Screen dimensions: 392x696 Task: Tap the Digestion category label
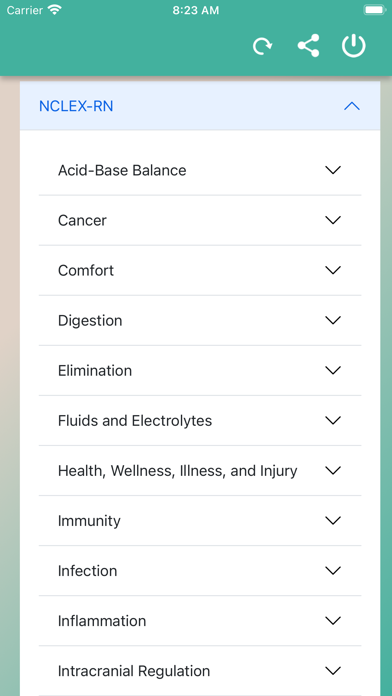tap(90, 320)
